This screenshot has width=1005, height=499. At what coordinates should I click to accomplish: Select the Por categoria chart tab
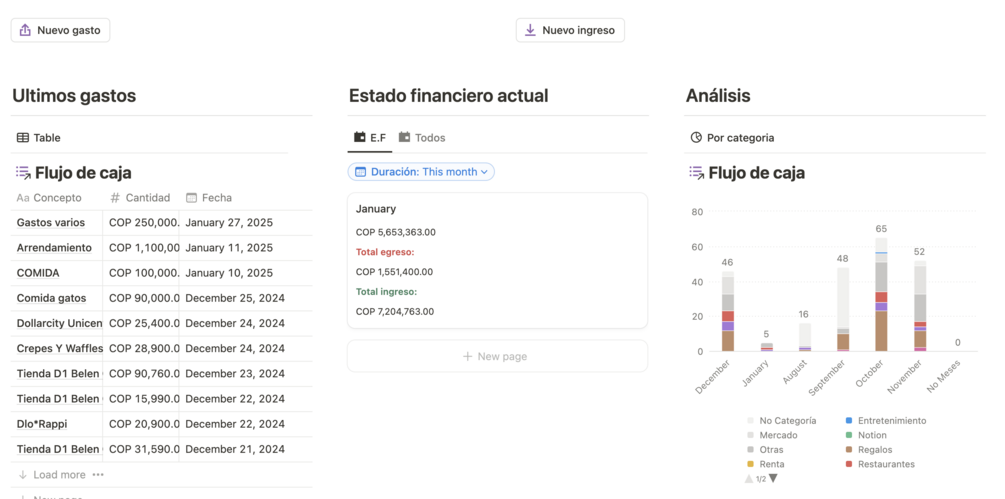click(740, 138)
